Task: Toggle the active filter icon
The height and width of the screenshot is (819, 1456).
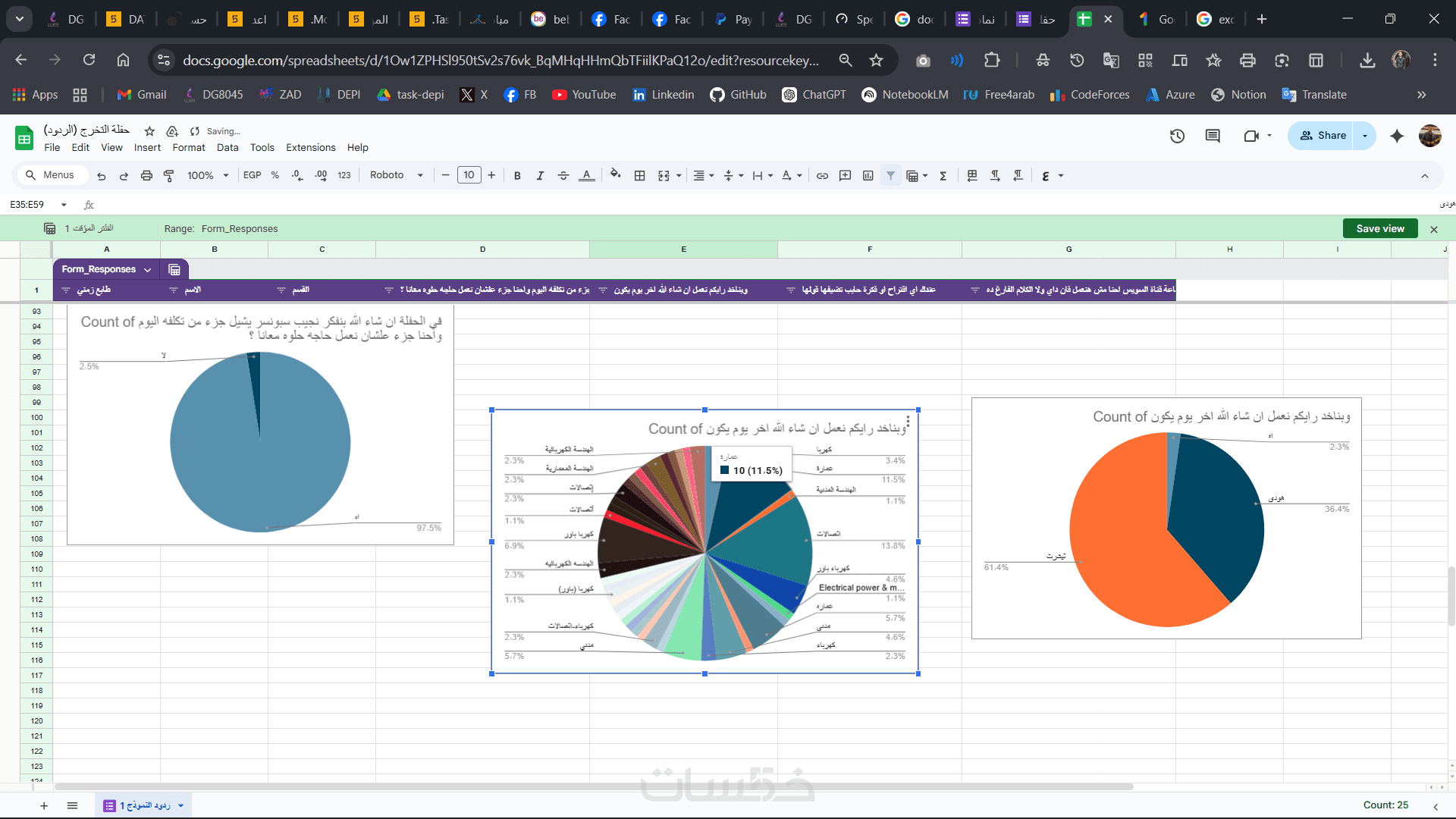Action: tap(891, 176)
